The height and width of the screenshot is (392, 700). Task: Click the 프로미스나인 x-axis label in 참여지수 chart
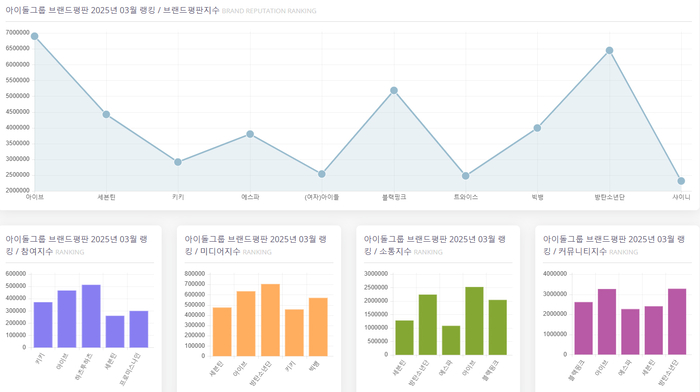pos(130,368)
